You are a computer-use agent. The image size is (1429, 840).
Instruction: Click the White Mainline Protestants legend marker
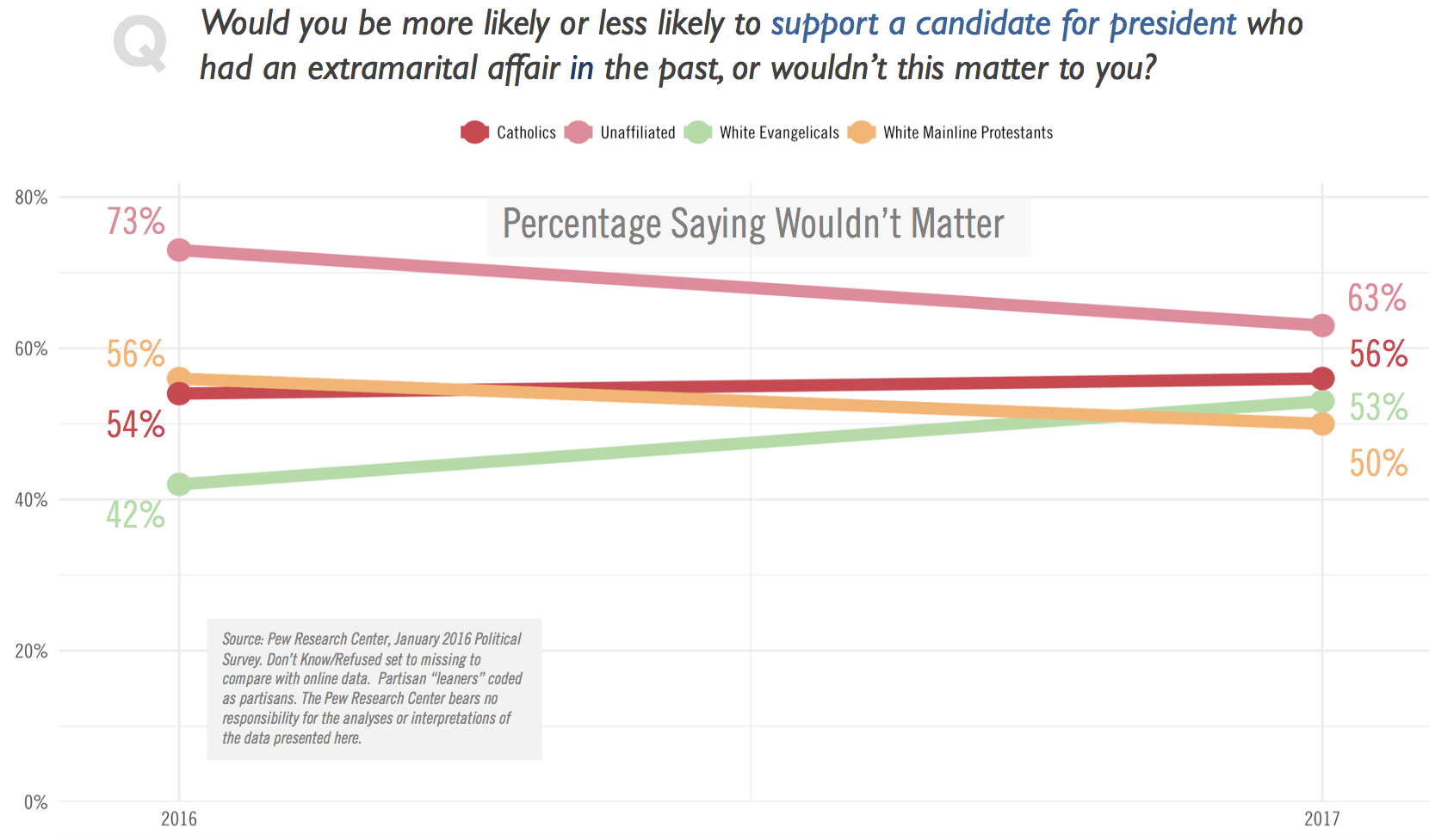(x=862, y=133)
